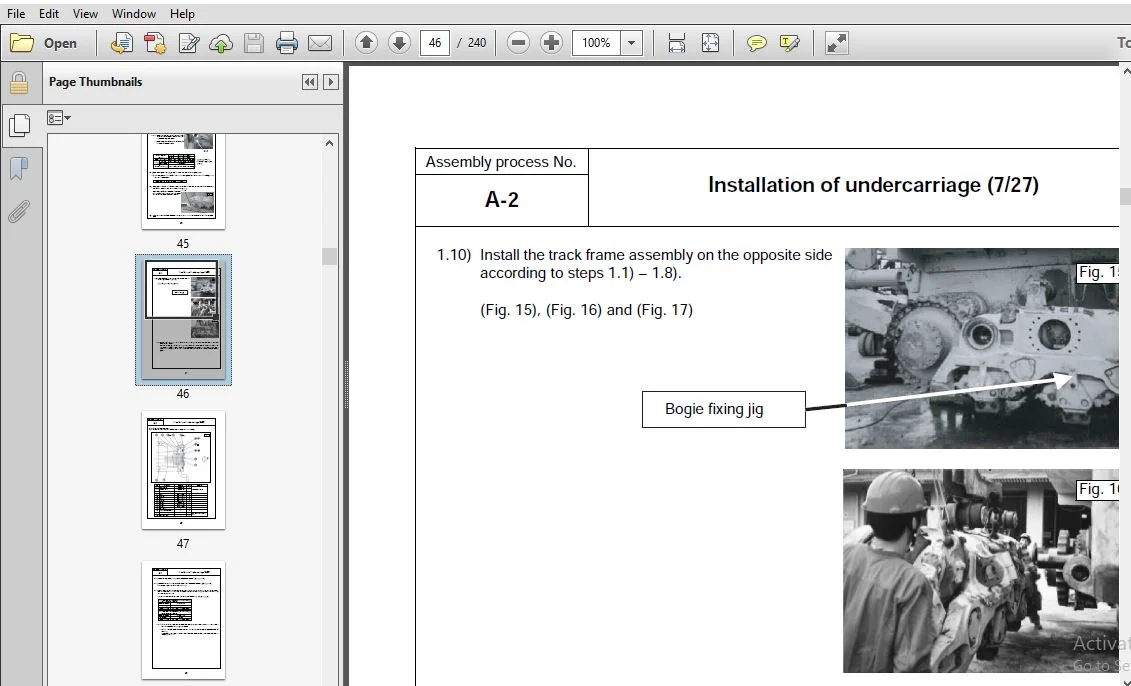Image resolution: width=1131 pixels, height=686 pixels.
Task: Select page 45 thumbnail
Action: pyautogui.click(x=183, y=180)
